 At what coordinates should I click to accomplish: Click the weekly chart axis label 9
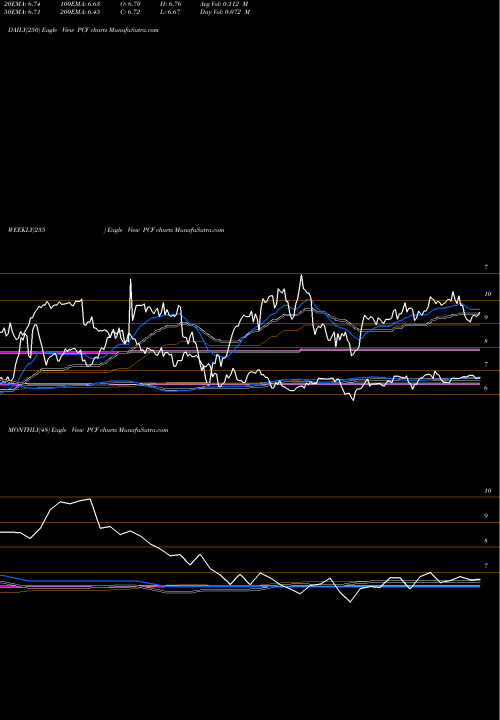click(x=486, y=317)
